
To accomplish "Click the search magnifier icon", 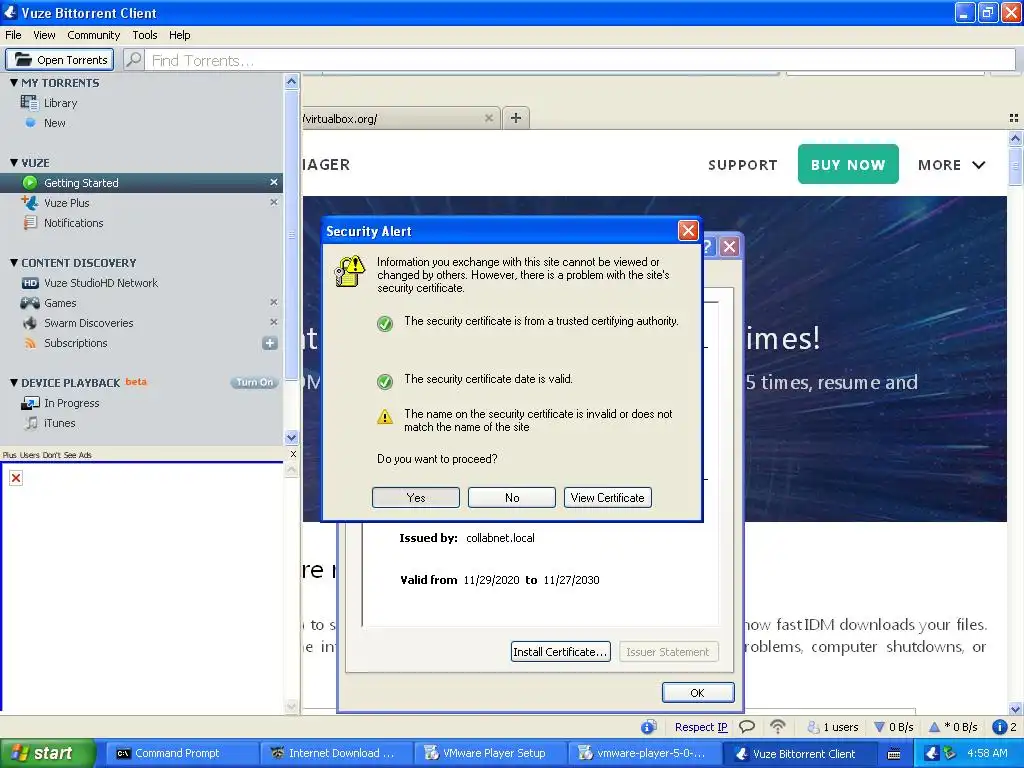I will (x=133, y=59).
